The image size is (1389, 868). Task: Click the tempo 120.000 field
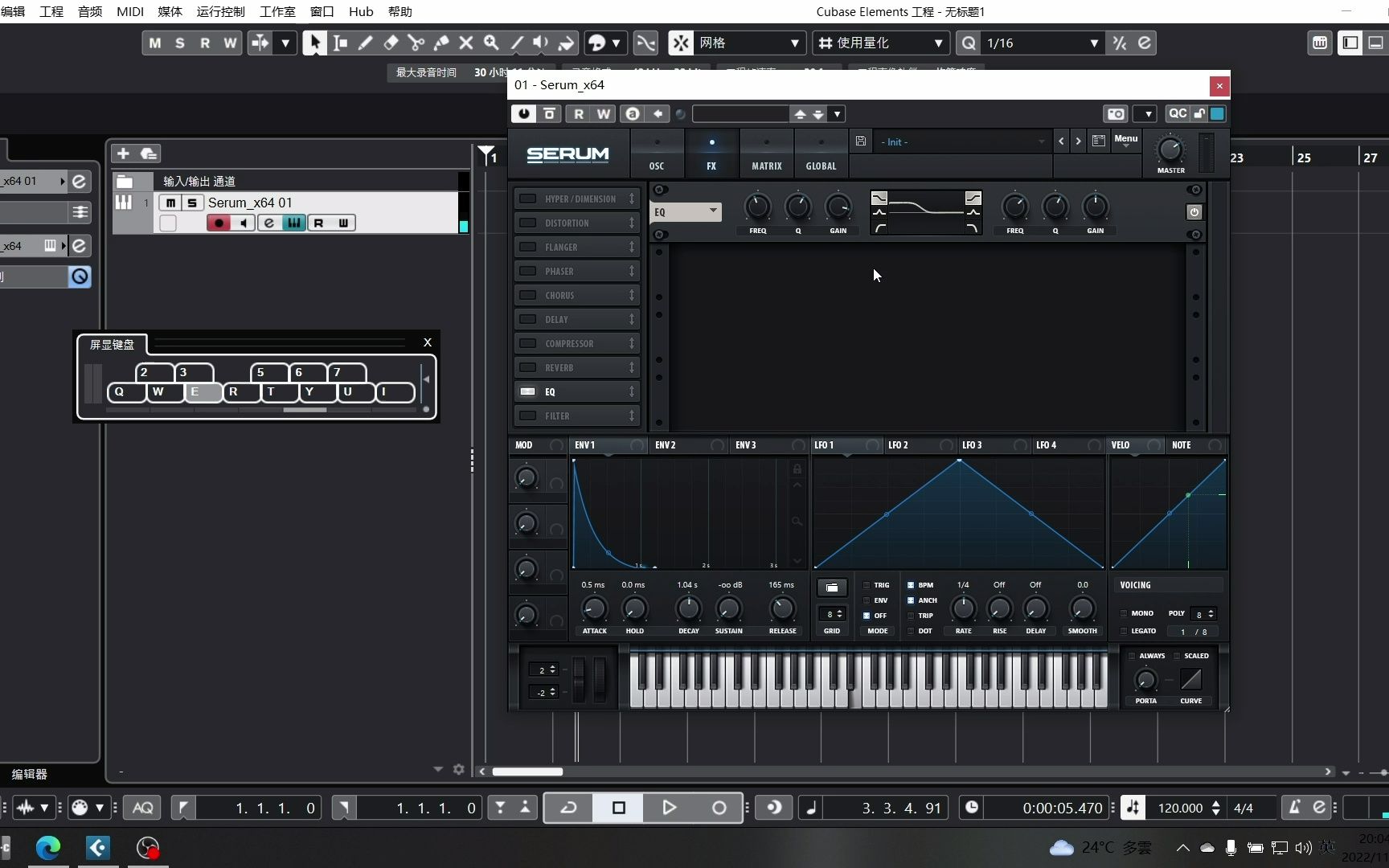click(x=1180, y=808)
